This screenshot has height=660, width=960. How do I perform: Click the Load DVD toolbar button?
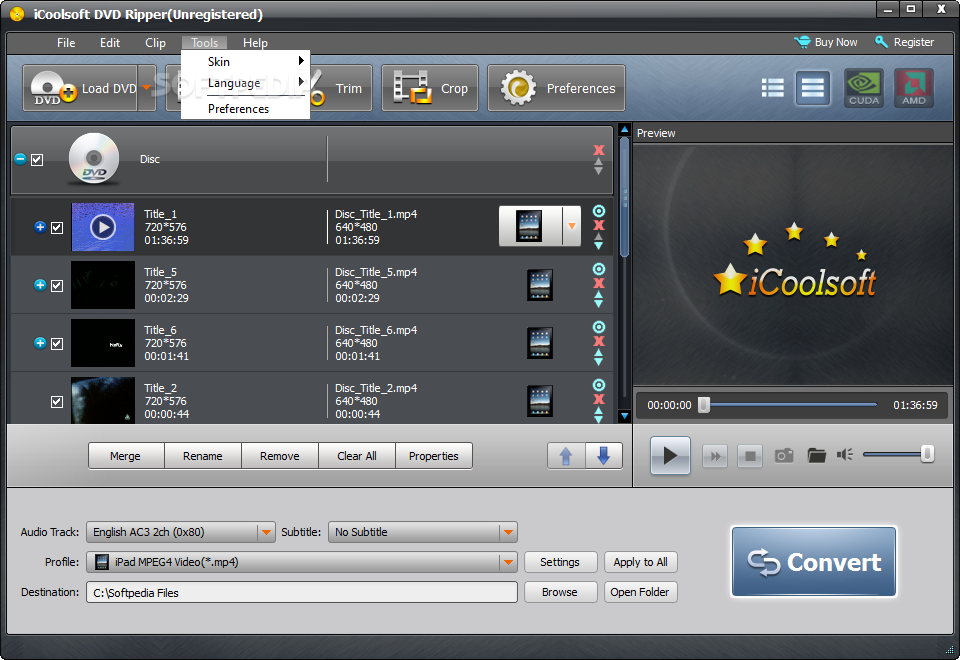80,88
